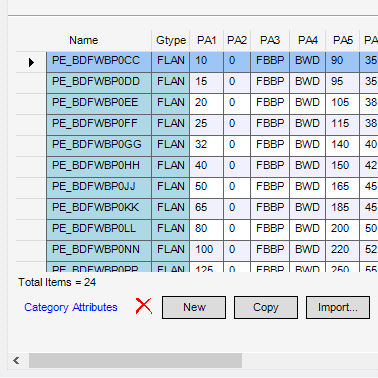Click the BWD cell in PE_BDFWBP0DD row
378x378 pixels.
point(308,83)
